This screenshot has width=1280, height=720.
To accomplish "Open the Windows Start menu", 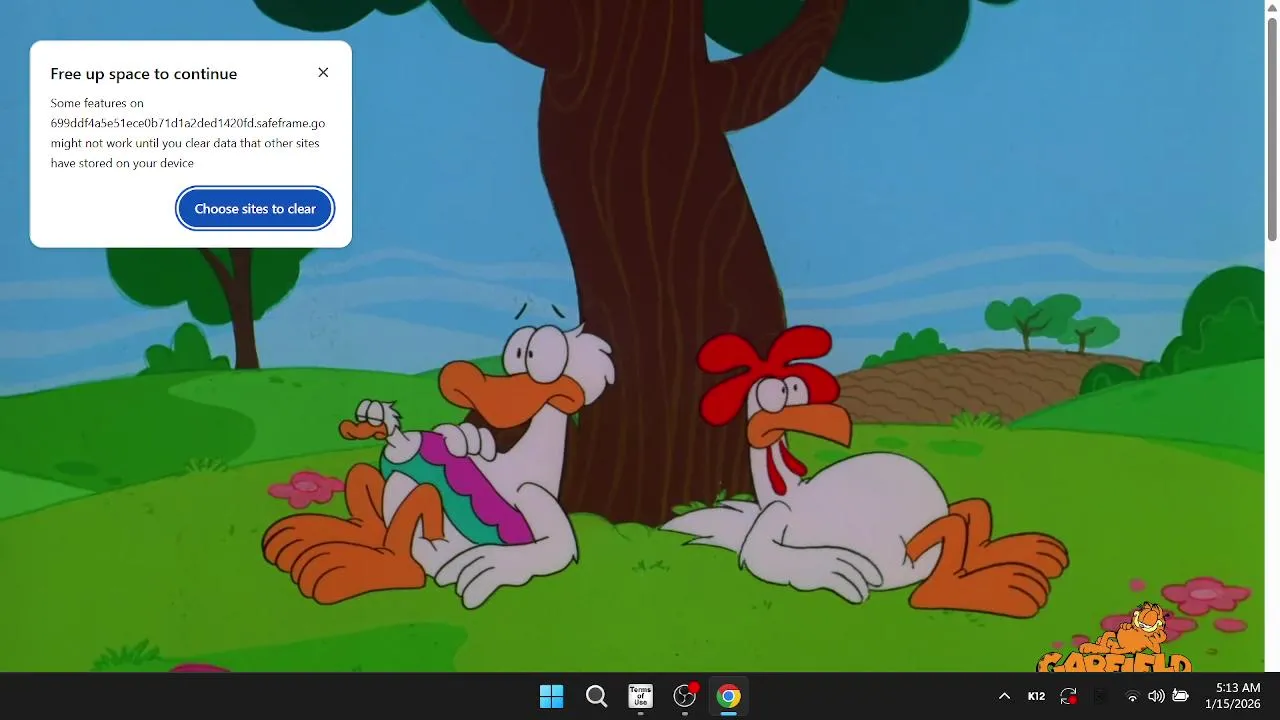I will coord(551,696).
